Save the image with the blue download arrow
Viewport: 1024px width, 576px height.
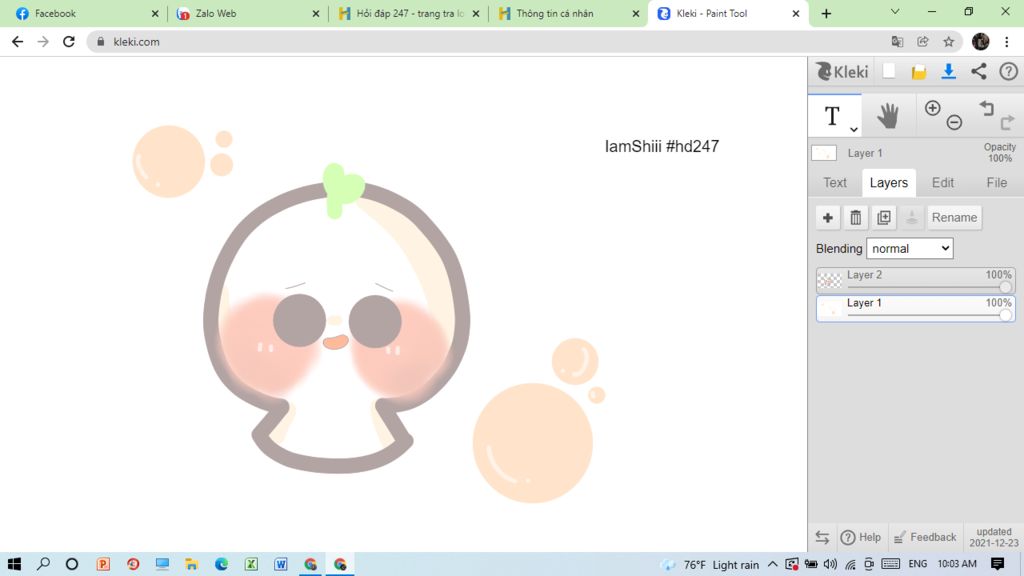[948, 71]
